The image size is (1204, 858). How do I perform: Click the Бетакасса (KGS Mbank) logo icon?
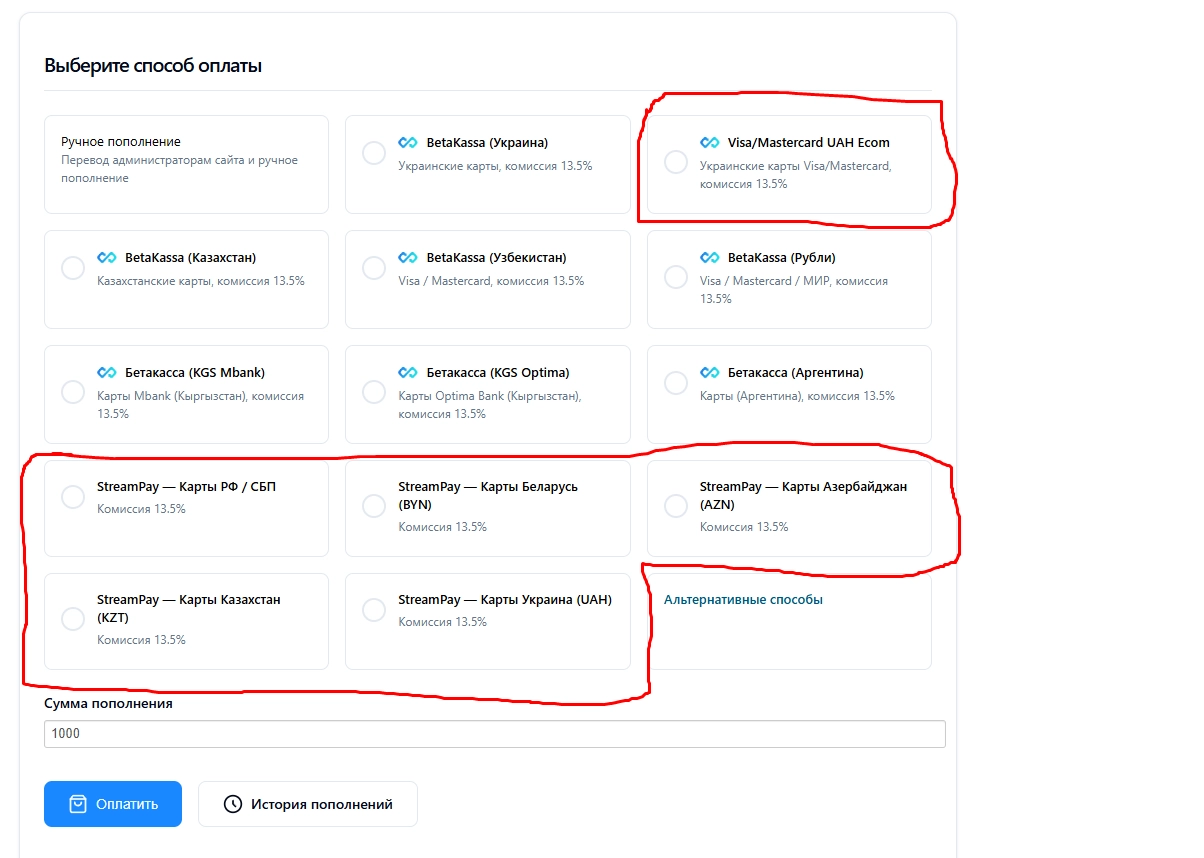pyautogui.click(x=107, y=372)
